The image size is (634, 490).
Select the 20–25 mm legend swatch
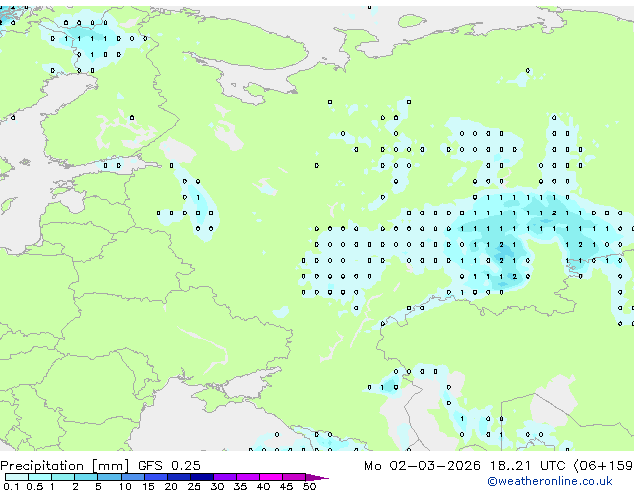(x=178, y=477)
